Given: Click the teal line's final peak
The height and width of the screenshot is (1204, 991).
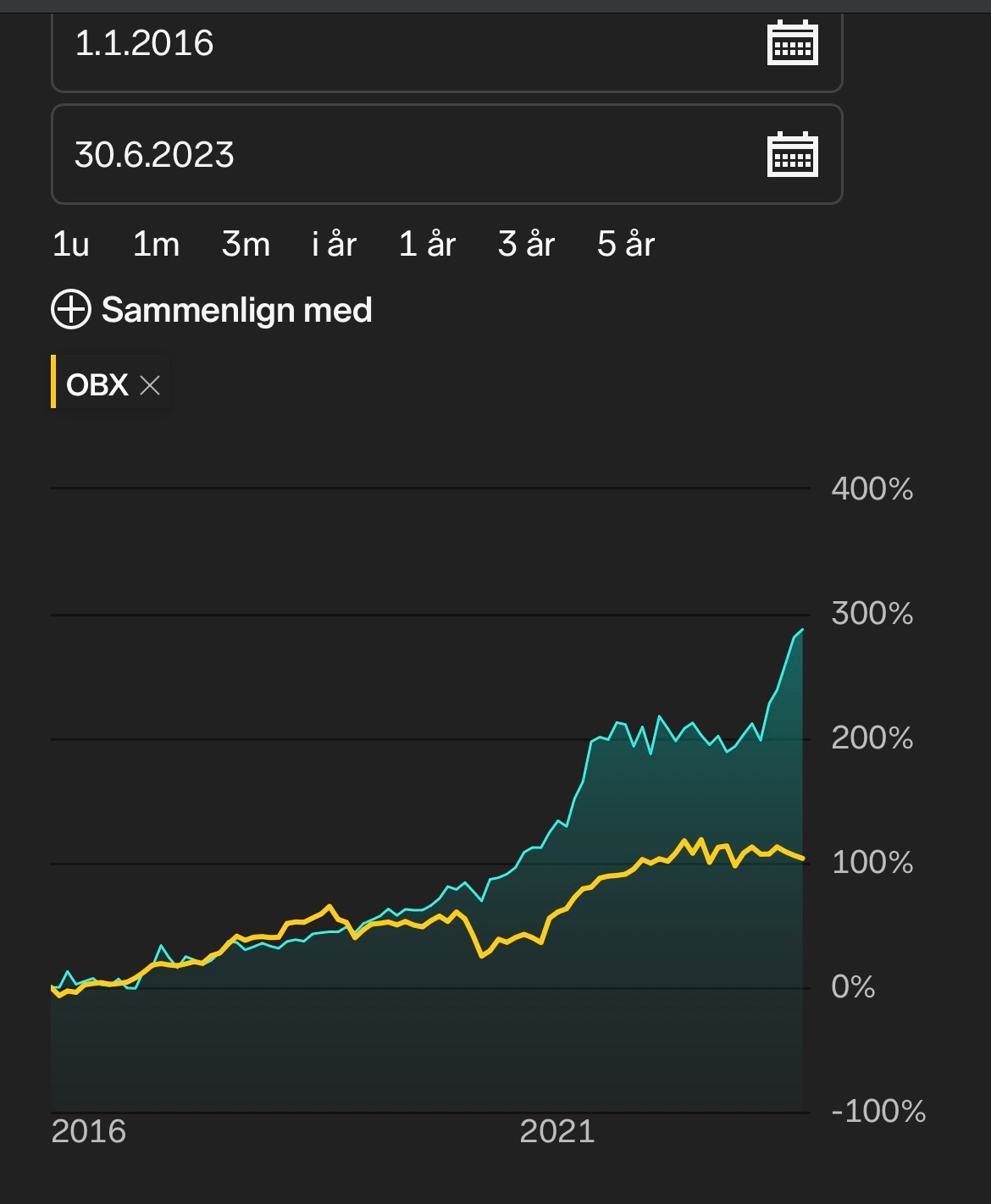Looking at the screenshot, I should 802,630.
